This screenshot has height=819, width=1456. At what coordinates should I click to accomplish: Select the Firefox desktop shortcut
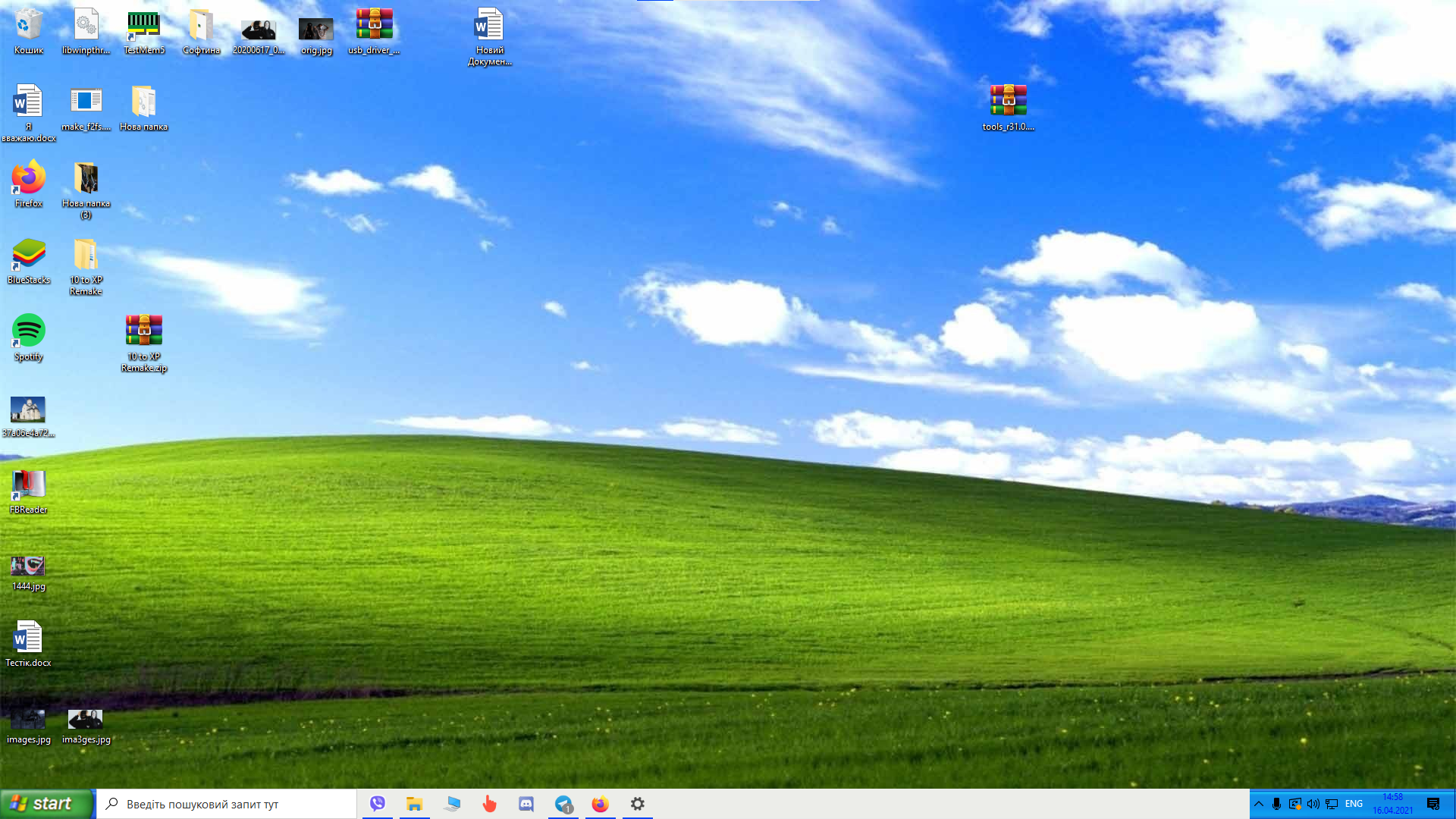click(x=29, y=184)
